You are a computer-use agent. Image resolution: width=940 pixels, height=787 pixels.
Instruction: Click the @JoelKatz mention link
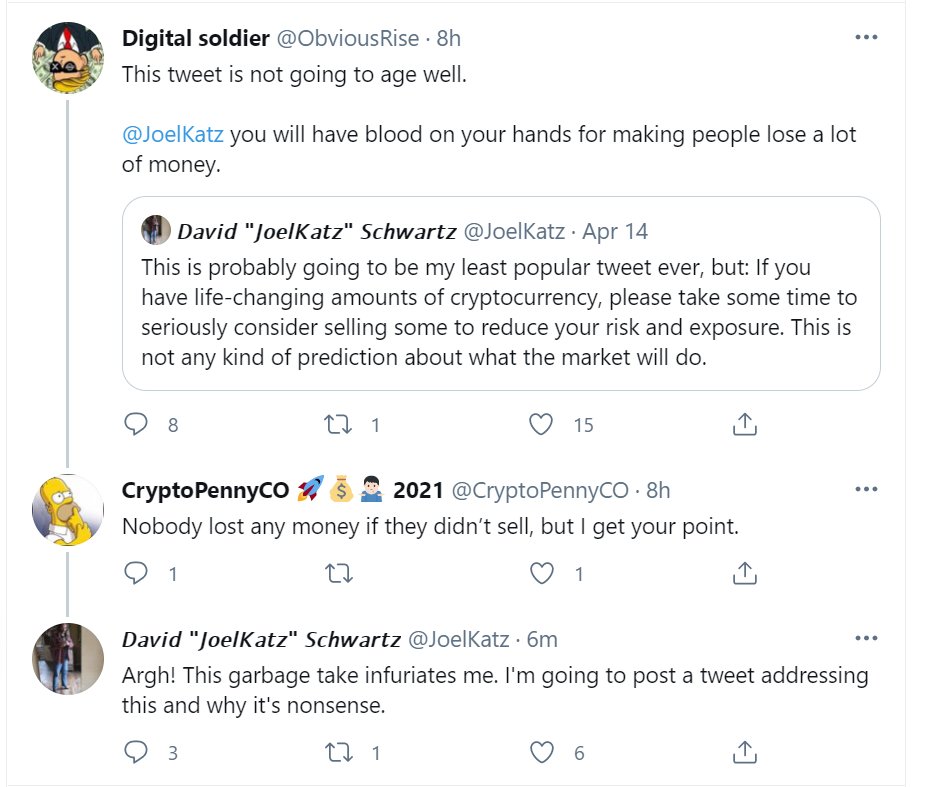coord(172,134)
